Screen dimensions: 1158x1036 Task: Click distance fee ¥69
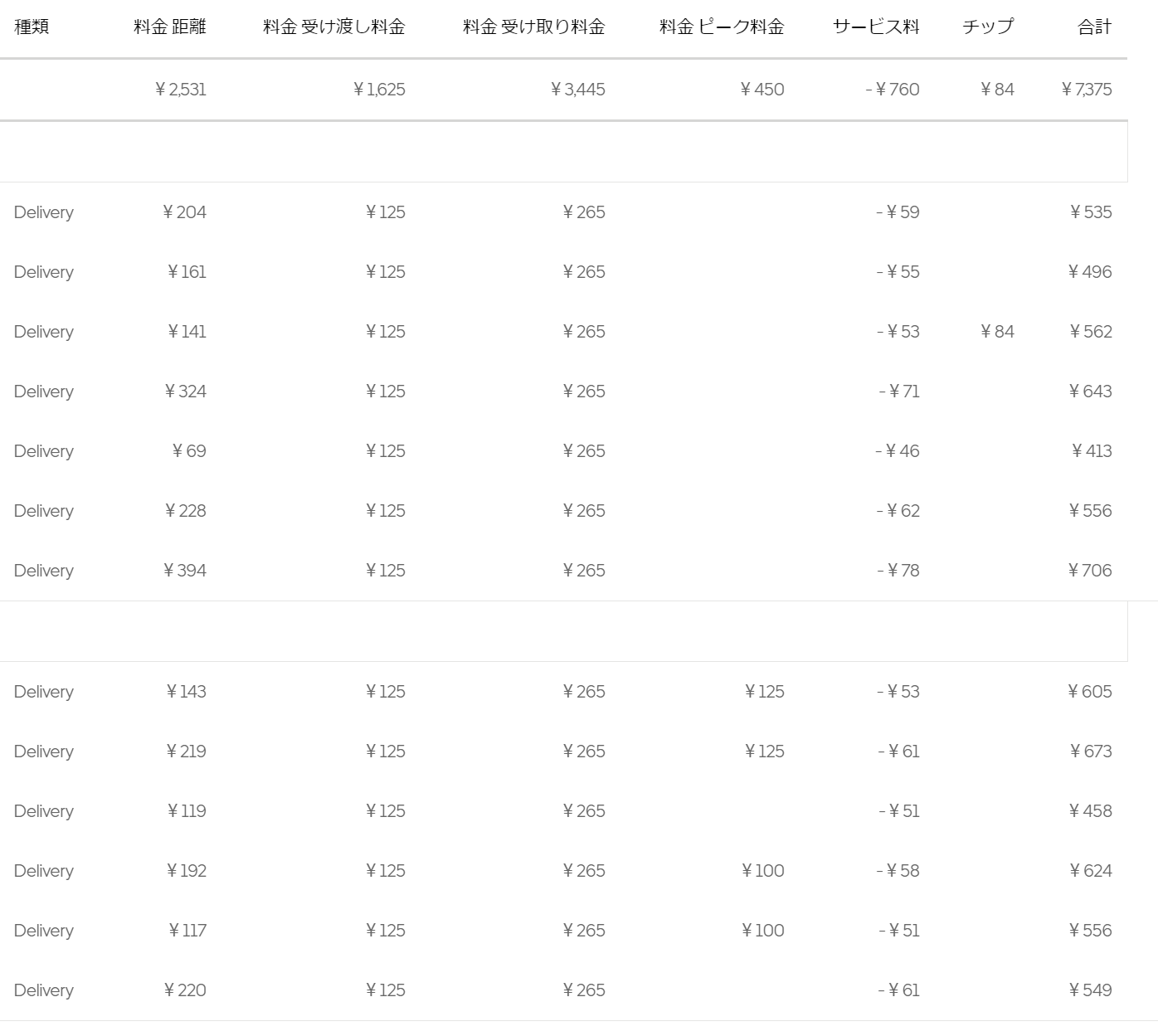click(189, 451)
